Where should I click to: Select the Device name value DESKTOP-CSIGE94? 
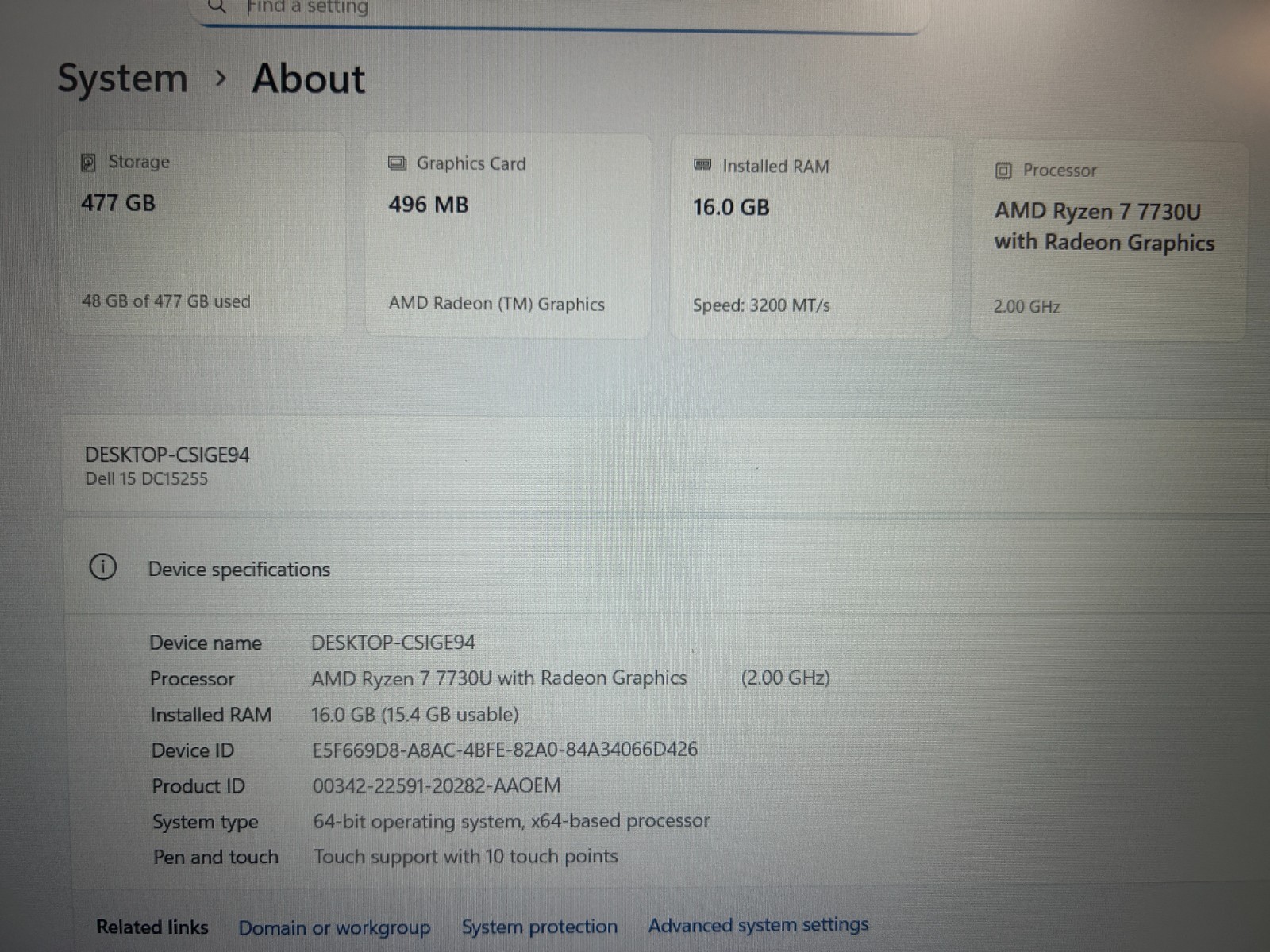coord(393,643)
